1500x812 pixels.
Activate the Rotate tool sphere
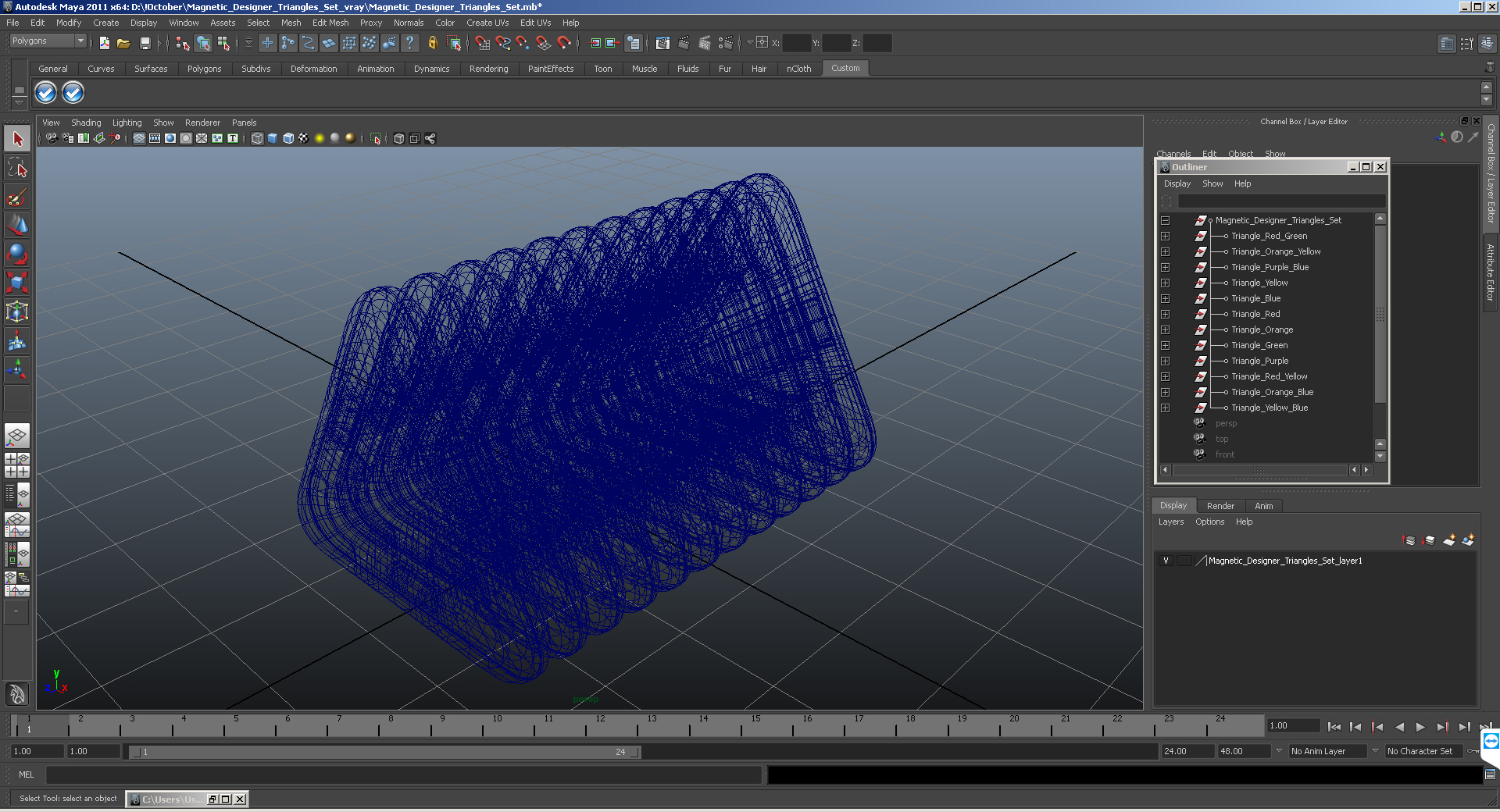click(17, 253)
